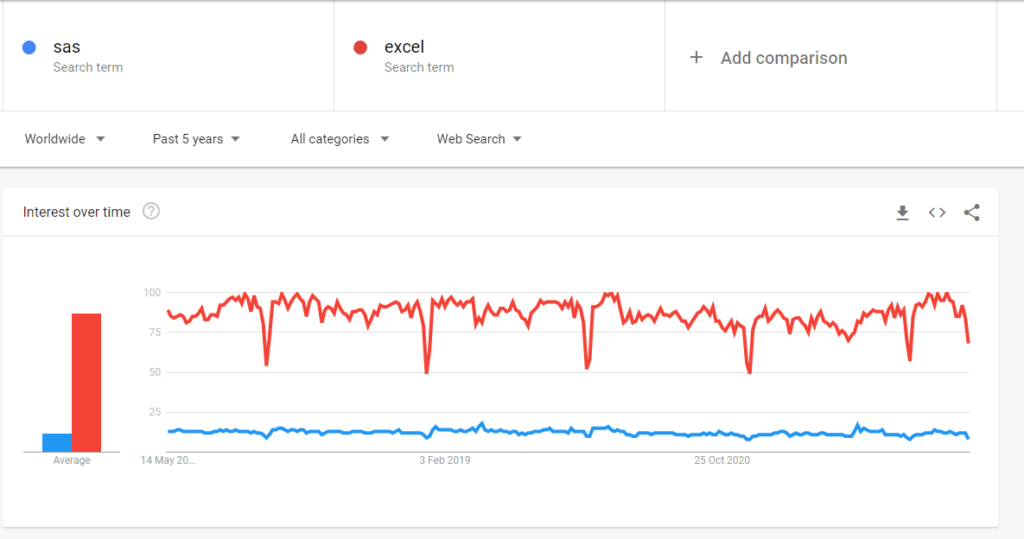Viewport: 1024px width, 539px height.
Task: Click the red dot beside excel
Action: tap(360, 47)
